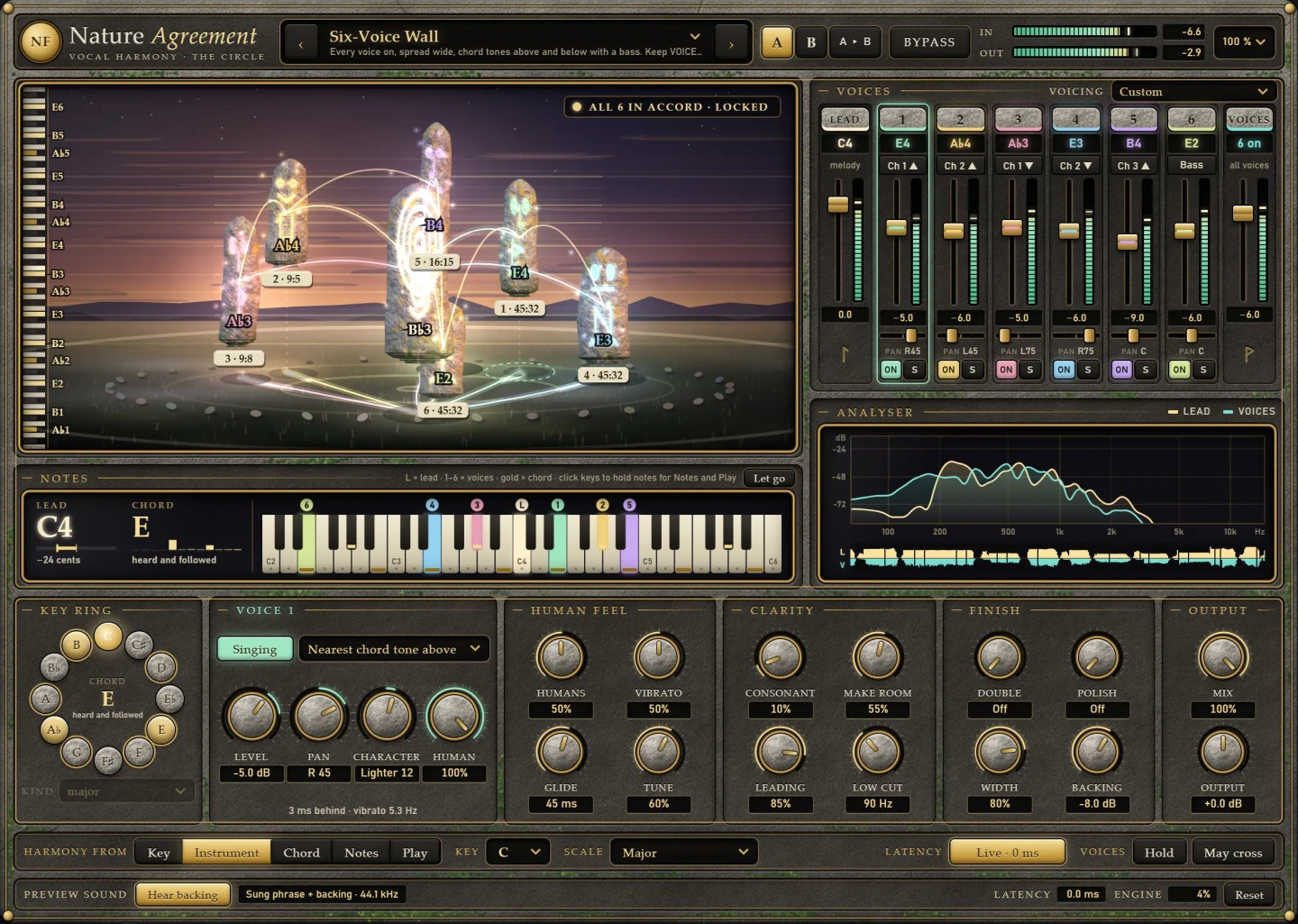Open the chord Kind major dropdown
The height and width of the screenshot is (924, 1298).
pos(126,791)
